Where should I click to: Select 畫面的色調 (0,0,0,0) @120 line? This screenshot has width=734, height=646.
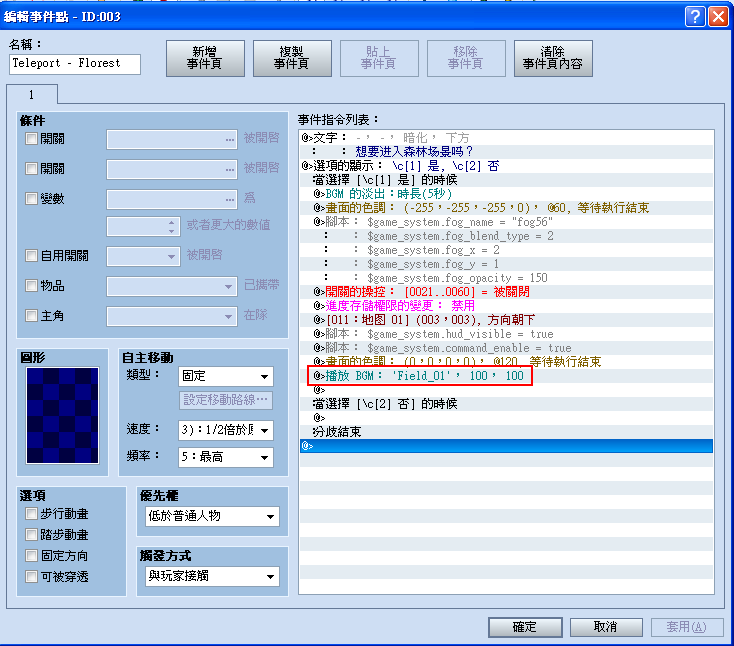pos(506,361)
